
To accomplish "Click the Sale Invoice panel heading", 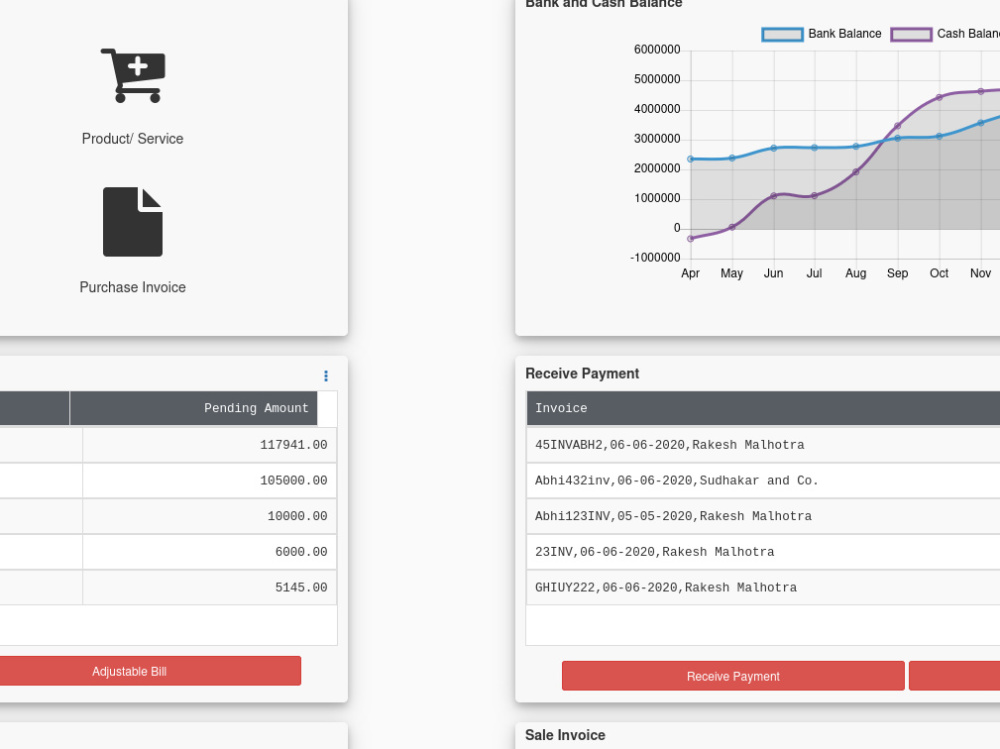I will tap(565, 735).
